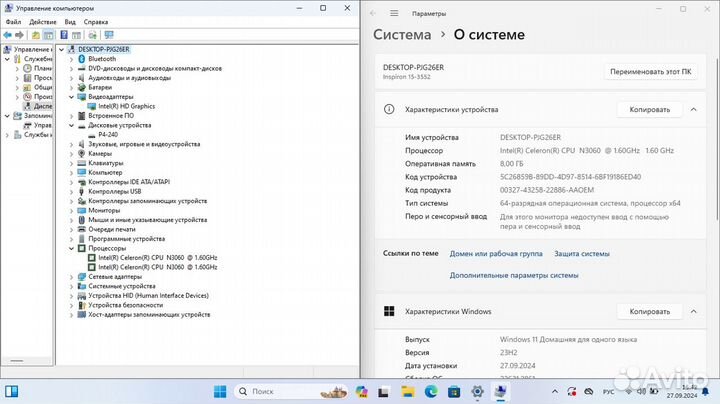The height and width of the screenshot is (404, 720).
Task: Select Хост-адаптеры запоминающих устройств item
Action: 149,314
